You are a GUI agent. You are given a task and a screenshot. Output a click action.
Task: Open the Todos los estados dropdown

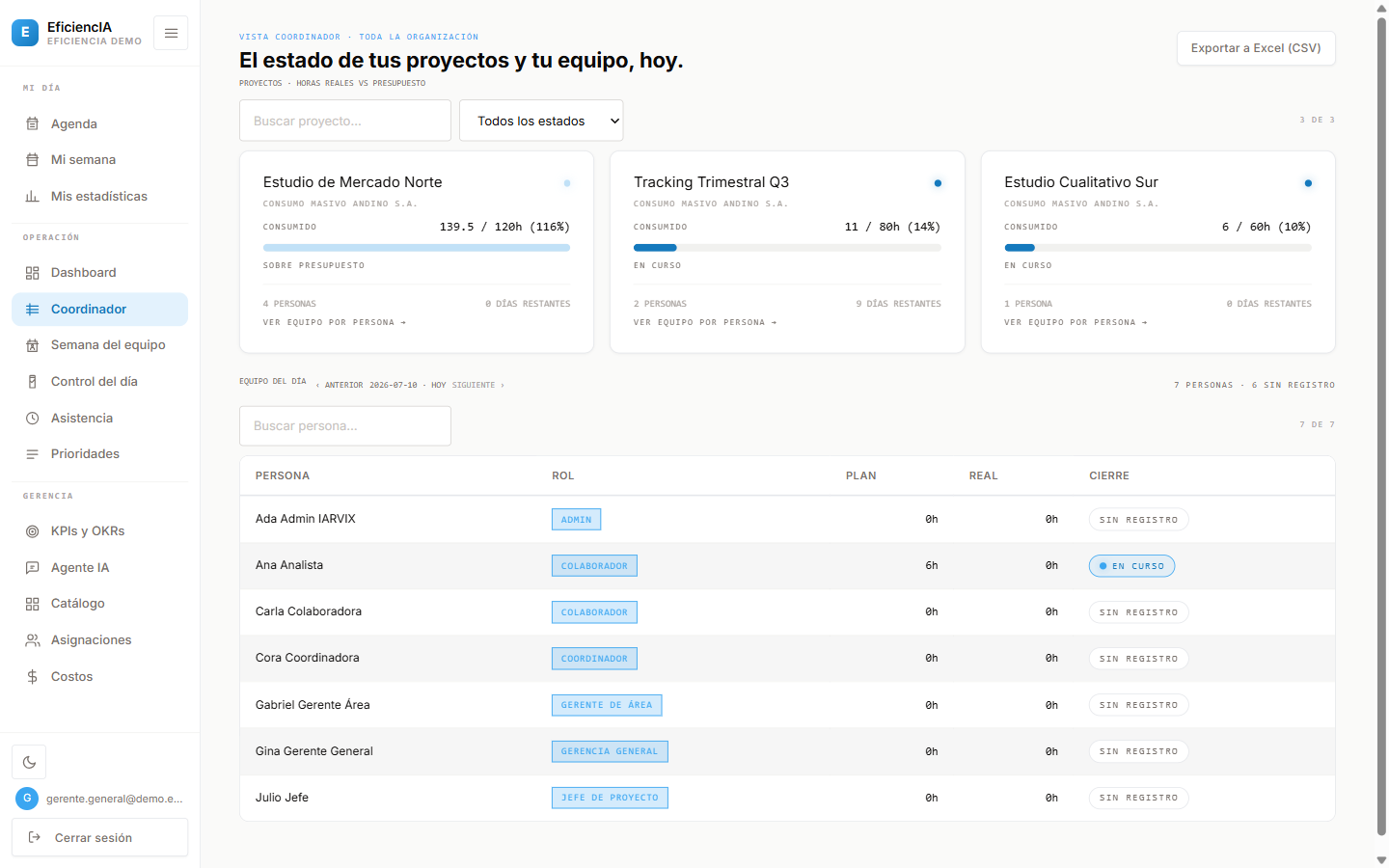(541, 121)
